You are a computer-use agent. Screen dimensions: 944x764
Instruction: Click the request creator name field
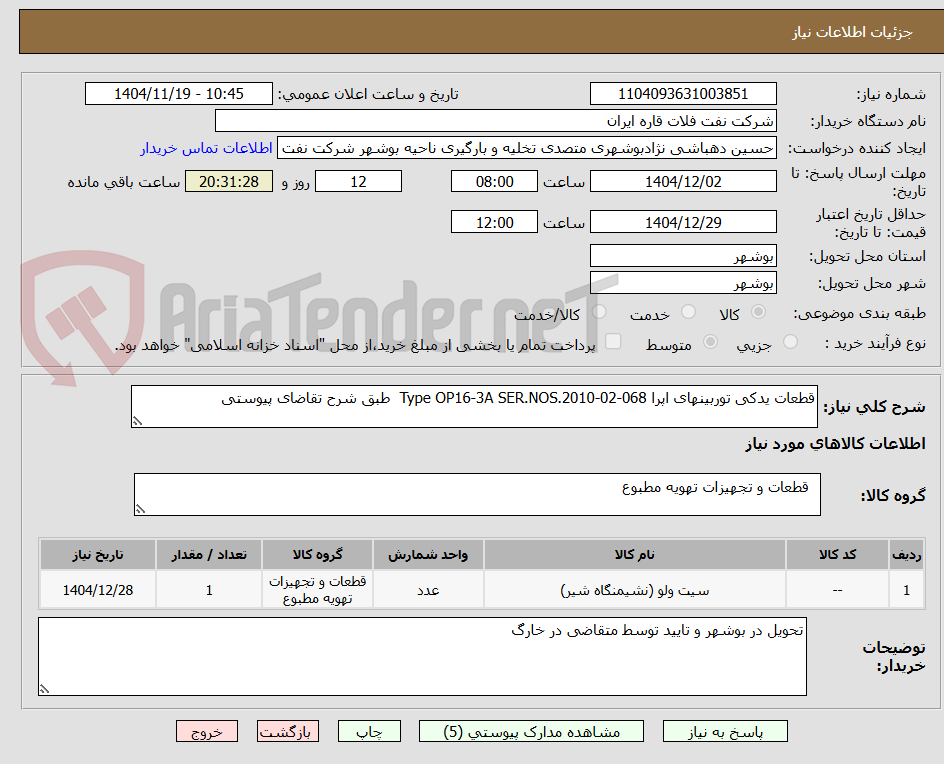(527, 148)
